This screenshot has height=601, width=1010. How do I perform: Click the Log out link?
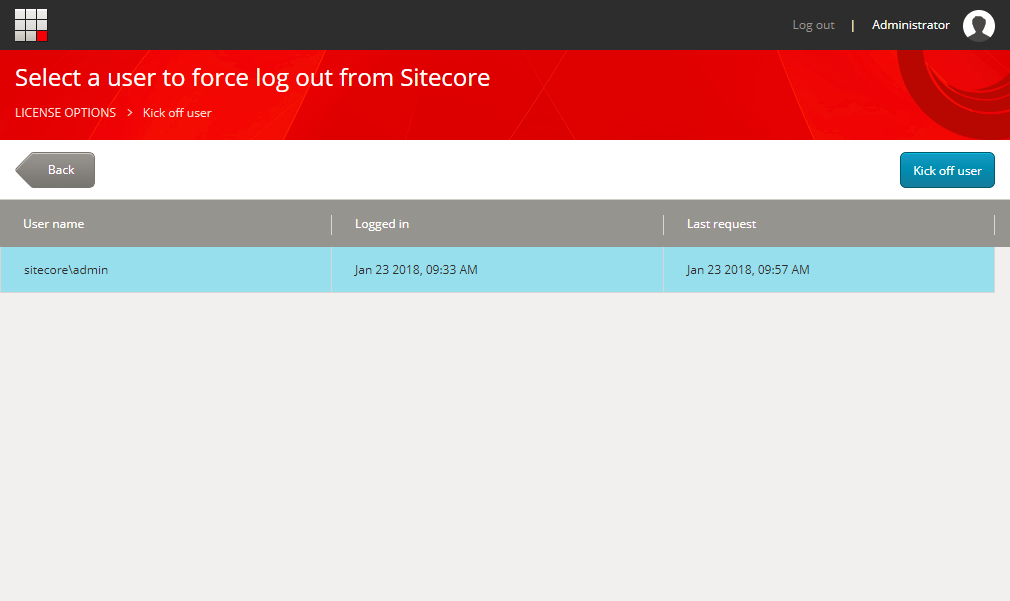(813, 25)
